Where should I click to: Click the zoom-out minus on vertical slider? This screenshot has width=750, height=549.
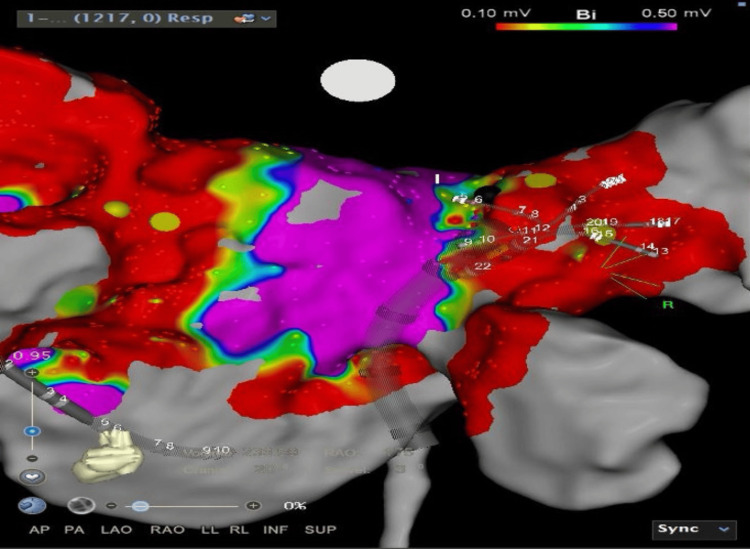[32, 458]
